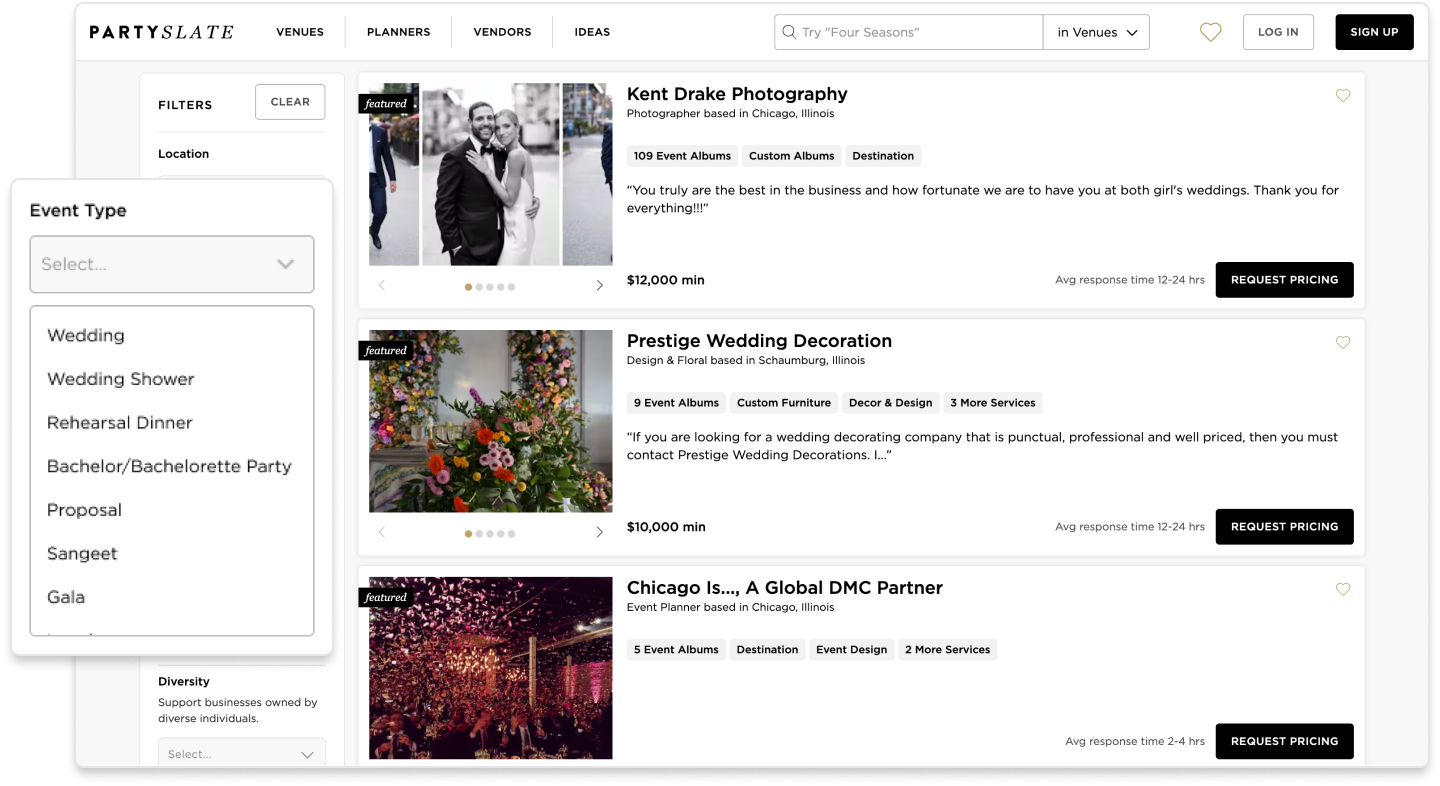This screenshot has width=1440, height=786.
Task: Choose Wedding Shower from event type list
Action: [121, 379]
